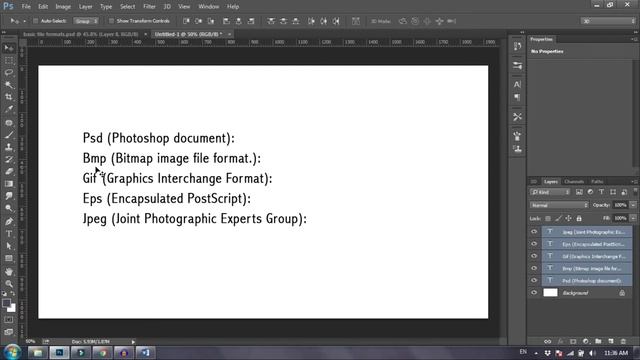Enable Show Transform Controls checkbox
The image size is (640, 360).
(111, 21)
